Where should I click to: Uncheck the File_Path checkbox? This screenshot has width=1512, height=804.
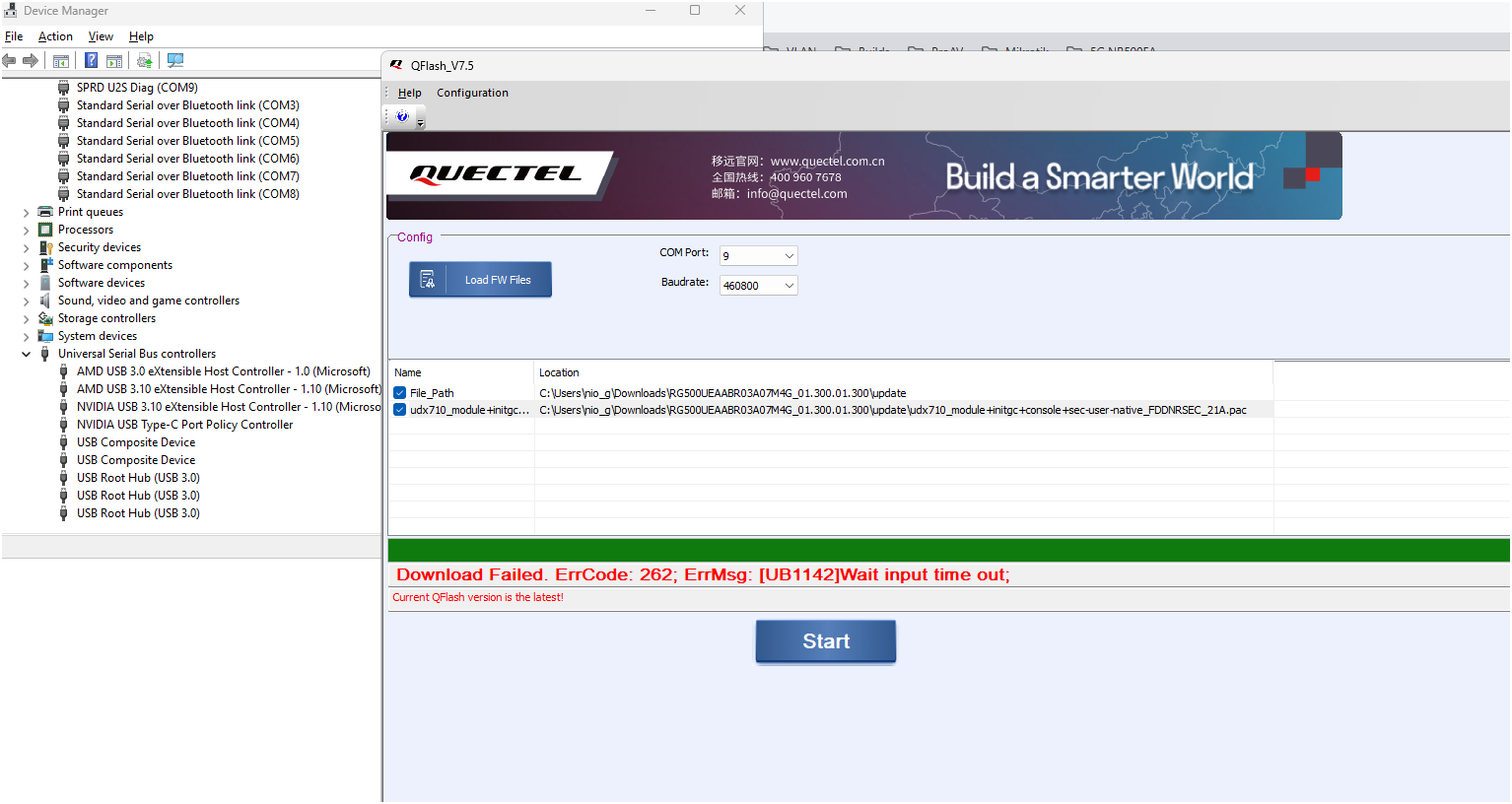coord(400,393)
